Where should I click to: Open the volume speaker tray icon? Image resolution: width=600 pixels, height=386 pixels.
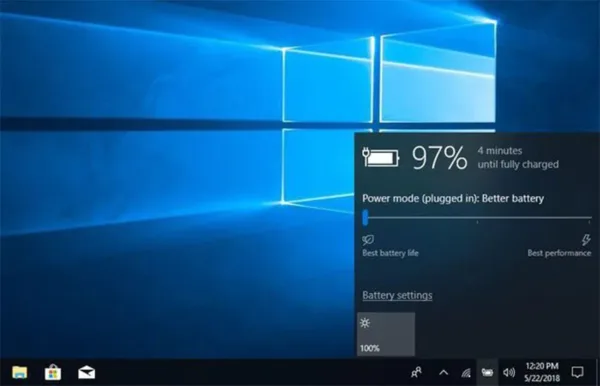pyautogui.click(x=509, y=372)
